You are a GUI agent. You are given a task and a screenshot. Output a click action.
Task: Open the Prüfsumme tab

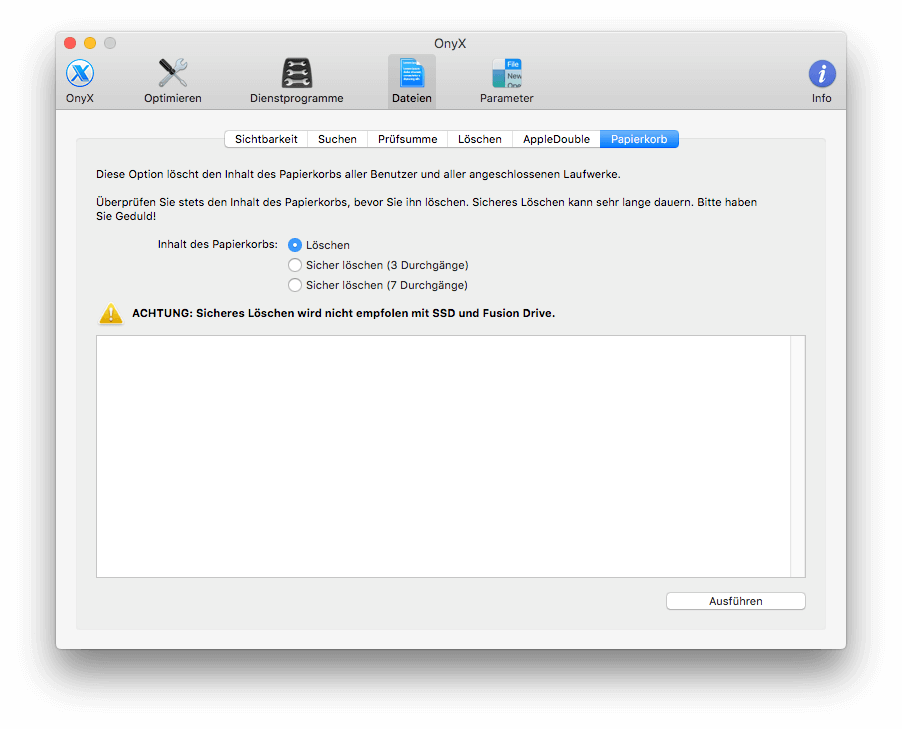point(408,139)
